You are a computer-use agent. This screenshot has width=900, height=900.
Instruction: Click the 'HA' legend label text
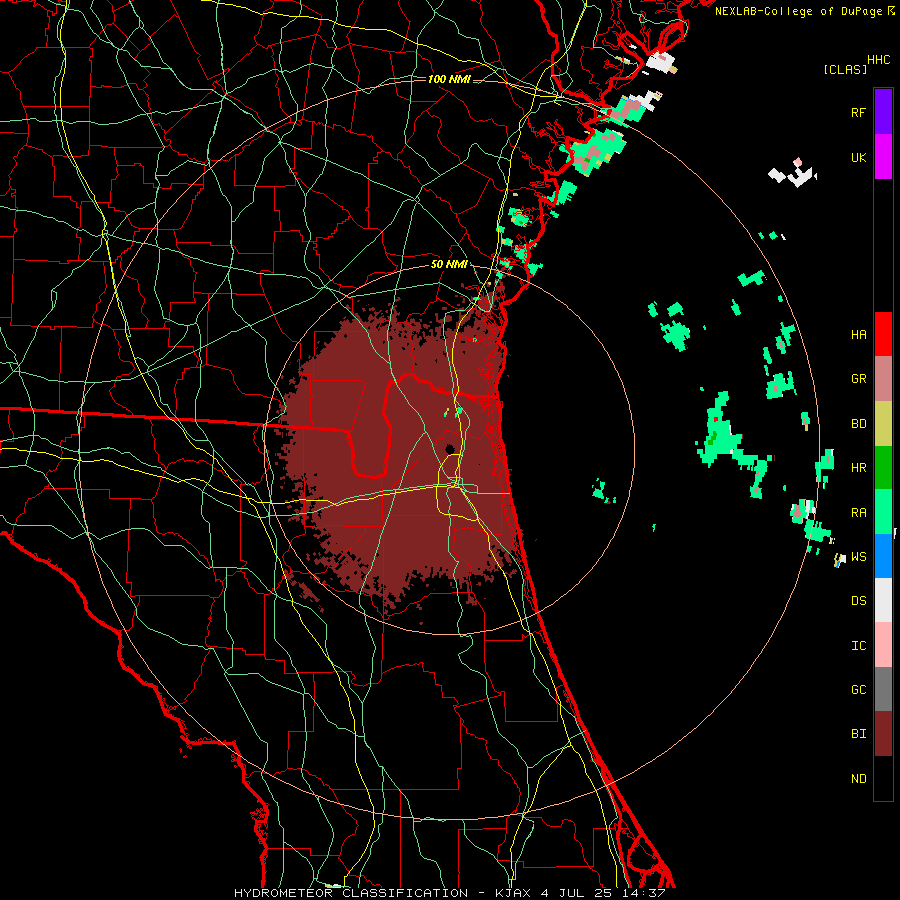coord(858,334)
